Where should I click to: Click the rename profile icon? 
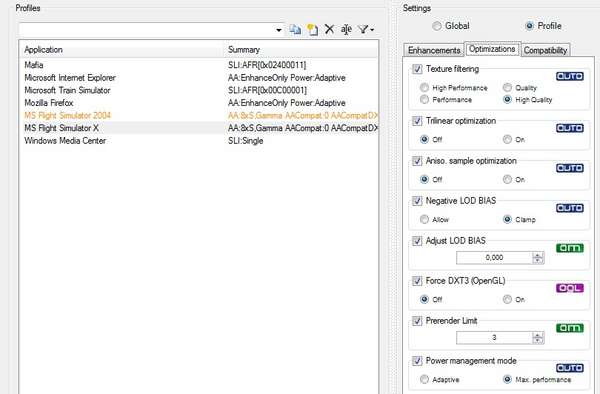(x=346, y=29)
